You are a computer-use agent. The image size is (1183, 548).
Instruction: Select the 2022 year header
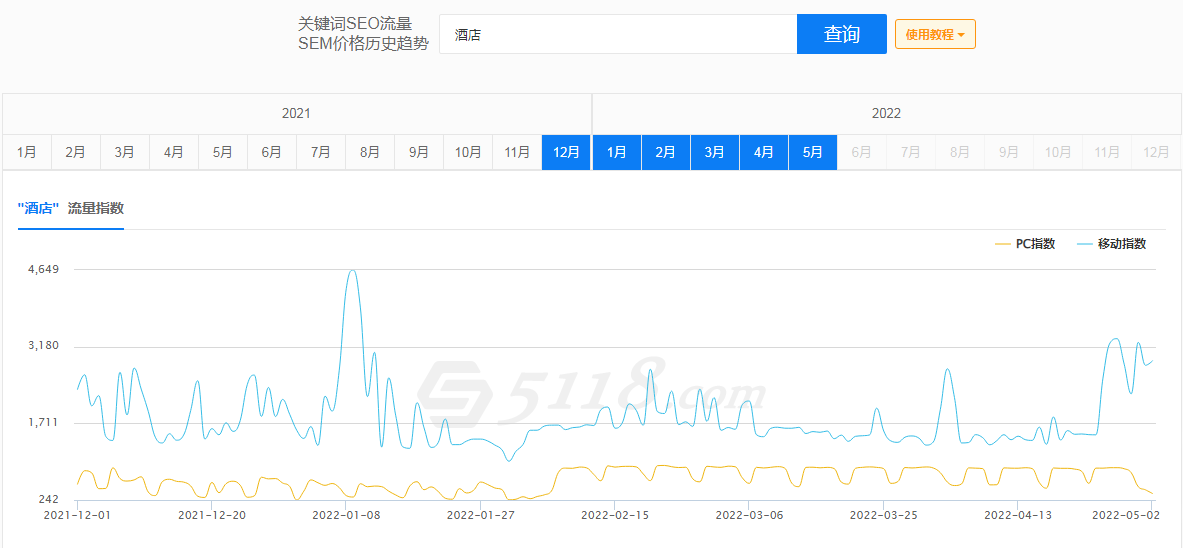886,114
